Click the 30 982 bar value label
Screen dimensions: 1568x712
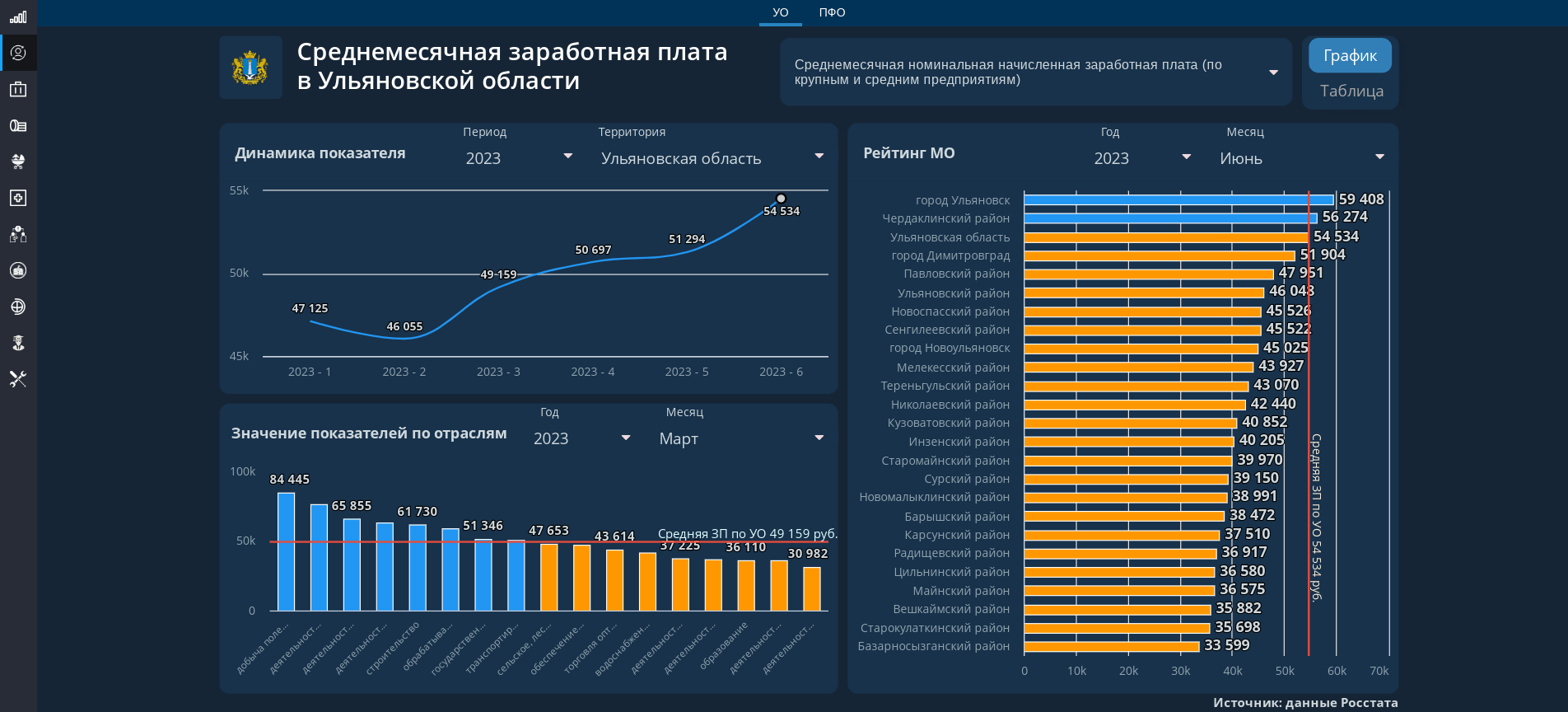tap(808, 554)
